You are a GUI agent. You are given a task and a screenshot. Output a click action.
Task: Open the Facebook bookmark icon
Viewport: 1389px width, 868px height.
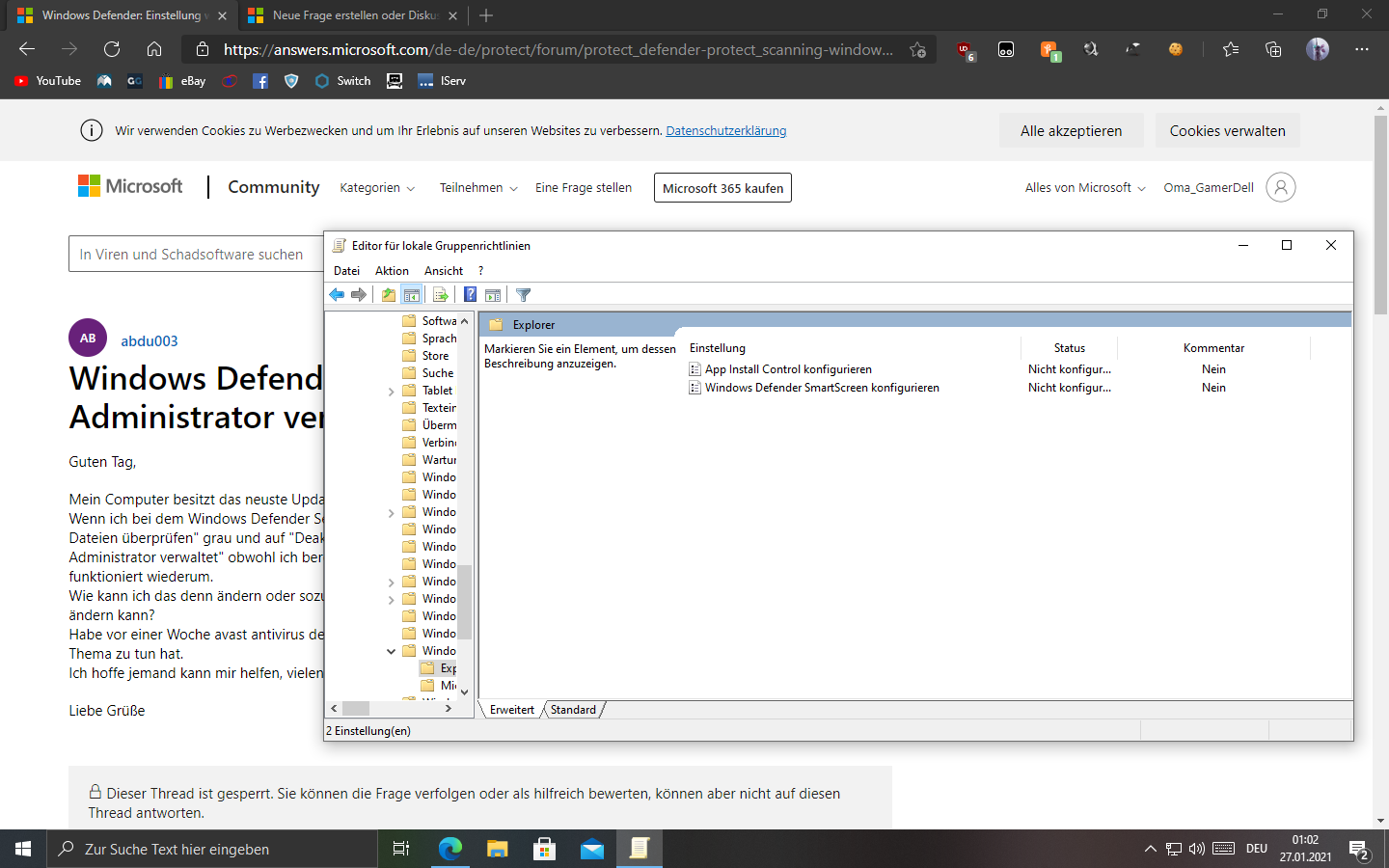click(260, 81)
